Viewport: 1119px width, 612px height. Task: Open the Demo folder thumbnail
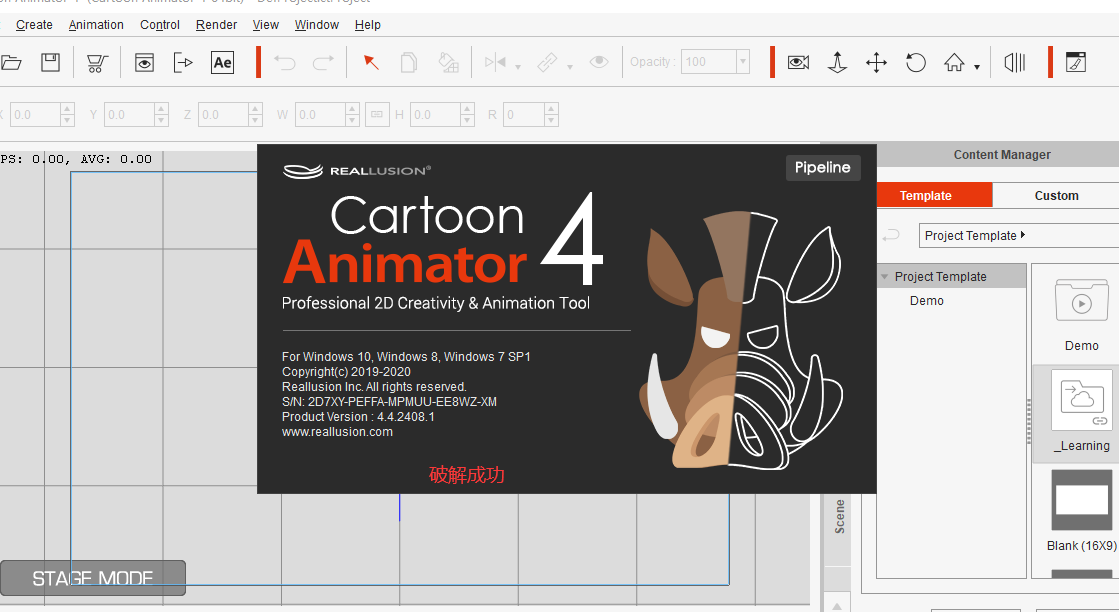(x=1081, y=302)
